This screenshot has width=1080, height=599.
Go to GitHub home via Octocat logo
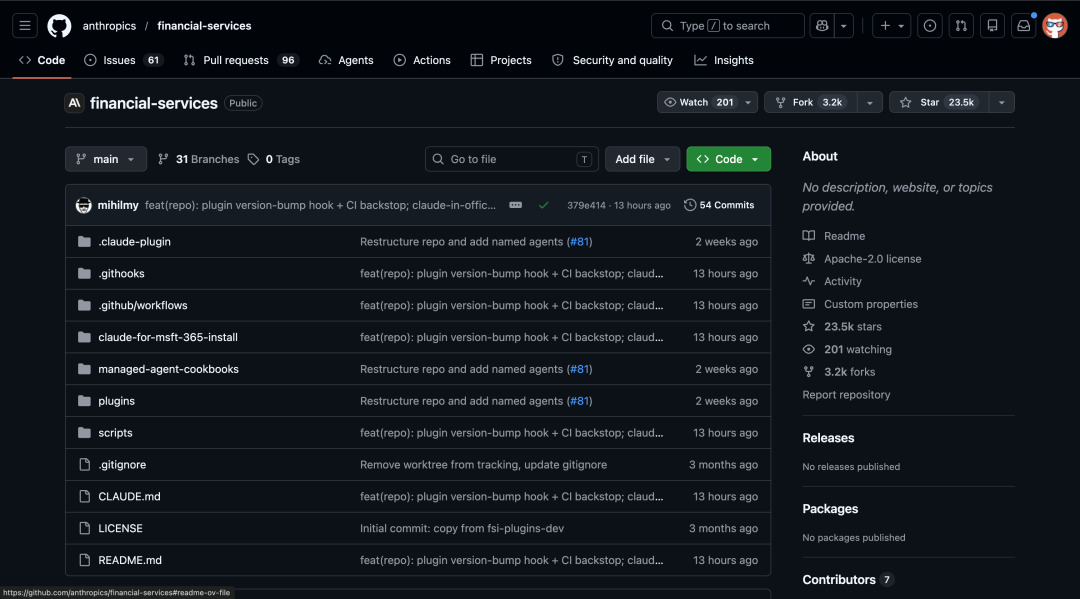point(59,26)
